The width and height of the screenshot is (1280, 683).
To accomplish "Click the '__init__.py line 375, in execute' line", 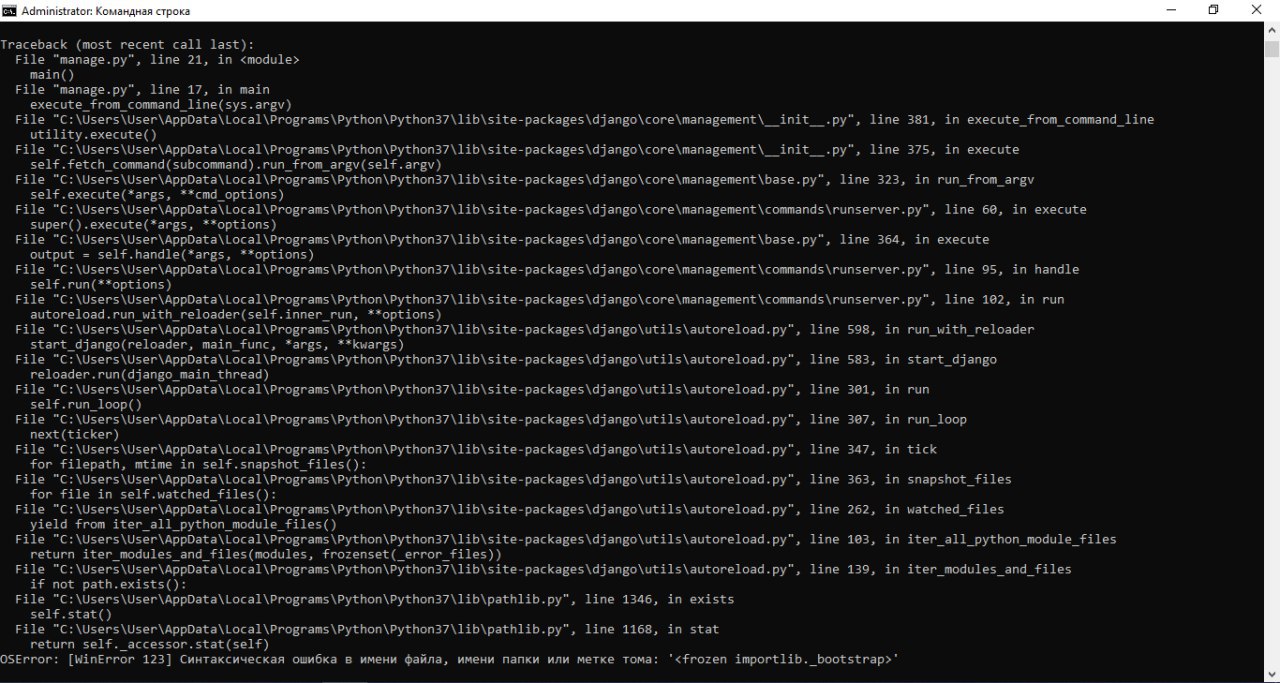I will pyautogui.click(x=517, y=150).
